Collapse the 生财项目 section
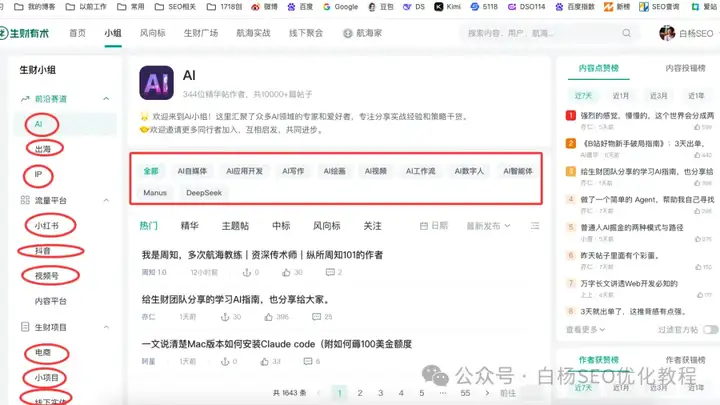 (x=106, y=327)
